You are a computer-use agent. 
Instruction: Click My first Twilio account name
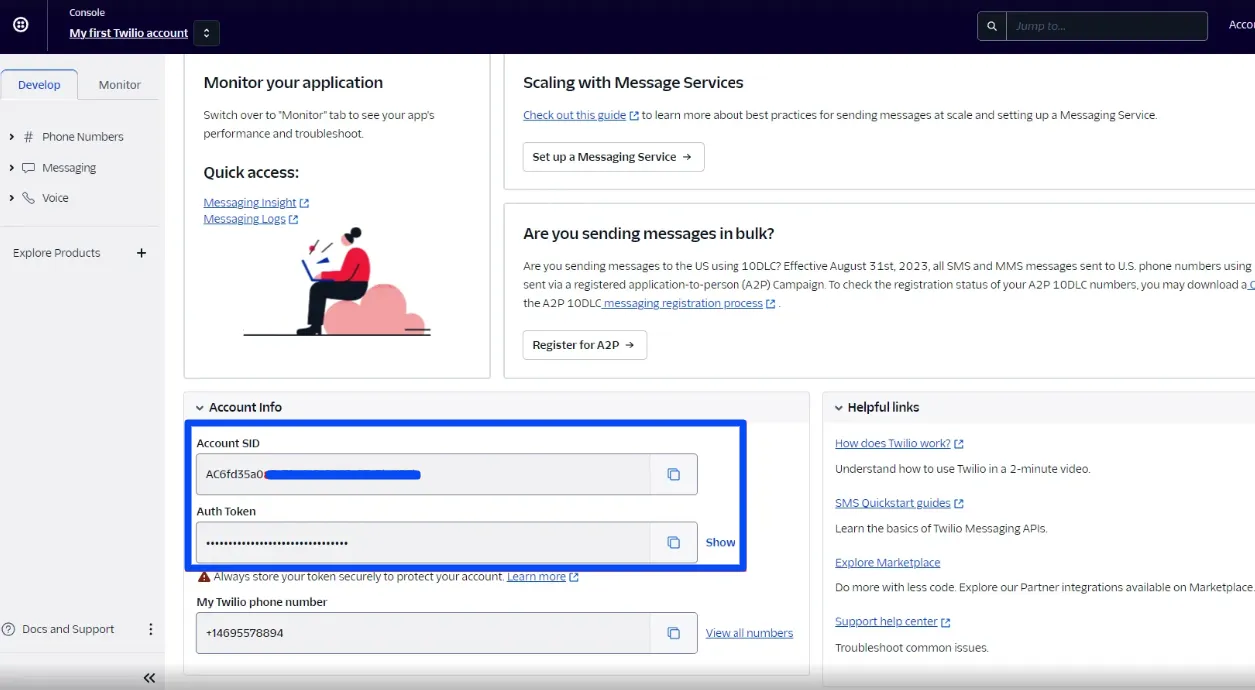click(x=129, y=33)
